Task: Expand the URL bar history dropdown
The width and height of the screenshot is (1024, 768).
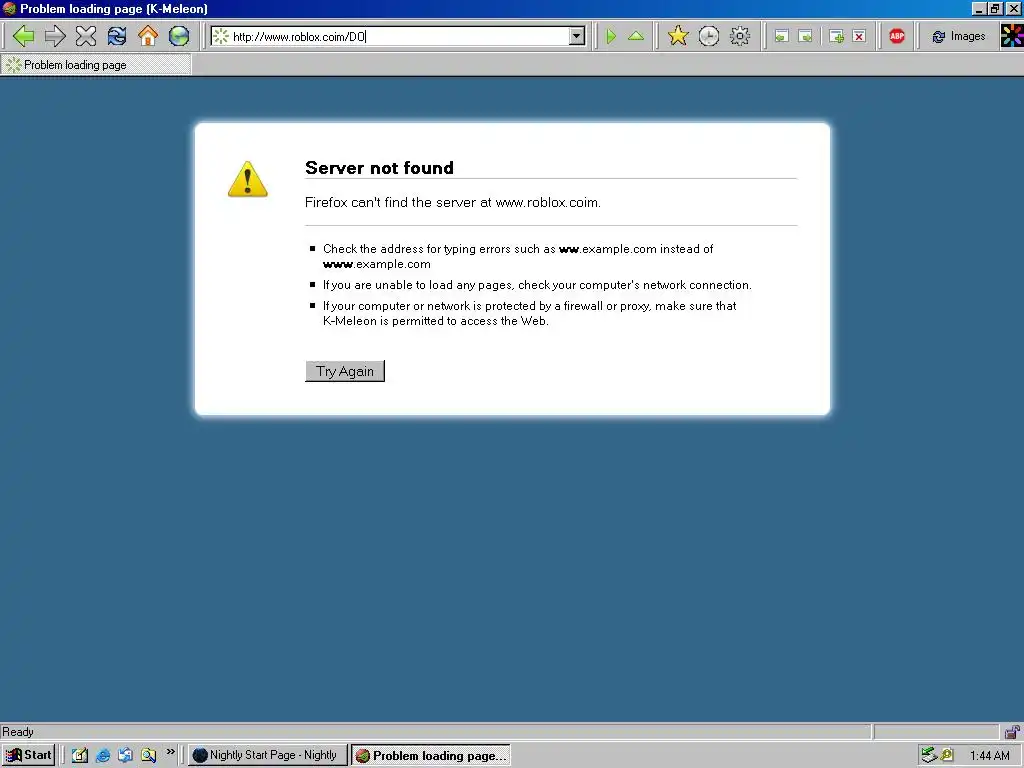Action: point(577,37)
